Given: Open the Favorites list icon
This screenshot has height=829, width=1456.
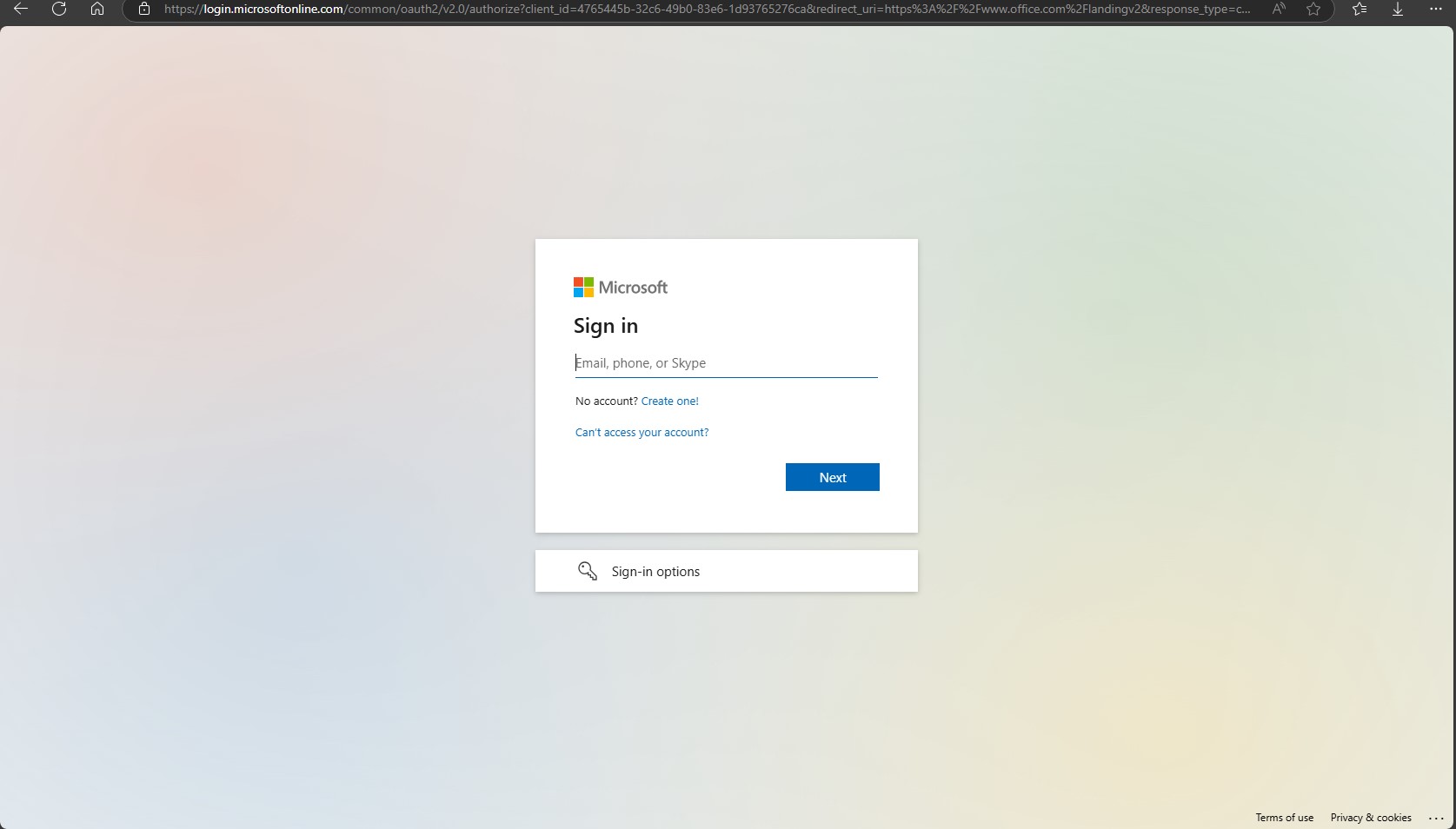Looking at the screenshot, I should click(x=1360, y=9).
